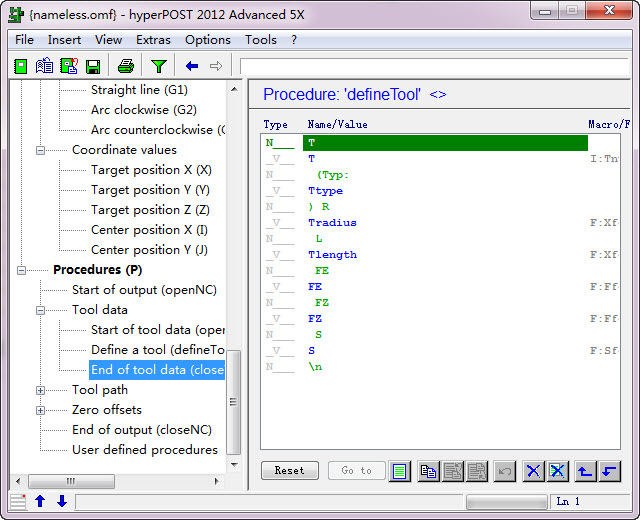Select Center position X (I) item

[149, 230]
